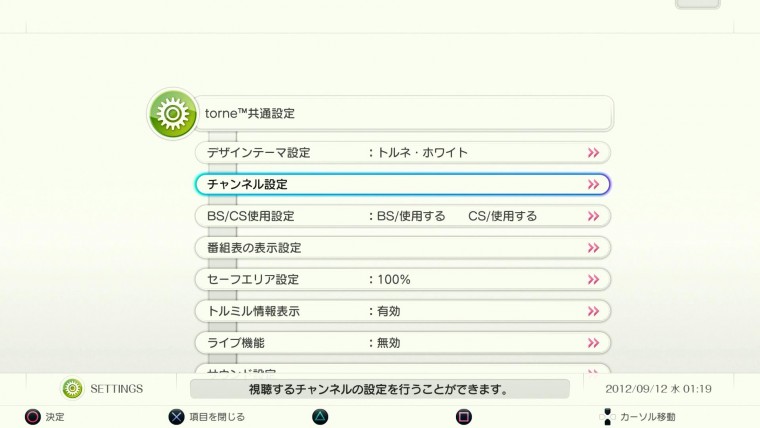
Task: Select the チャンネル設定 menu item
Action: tap(401, 185)
